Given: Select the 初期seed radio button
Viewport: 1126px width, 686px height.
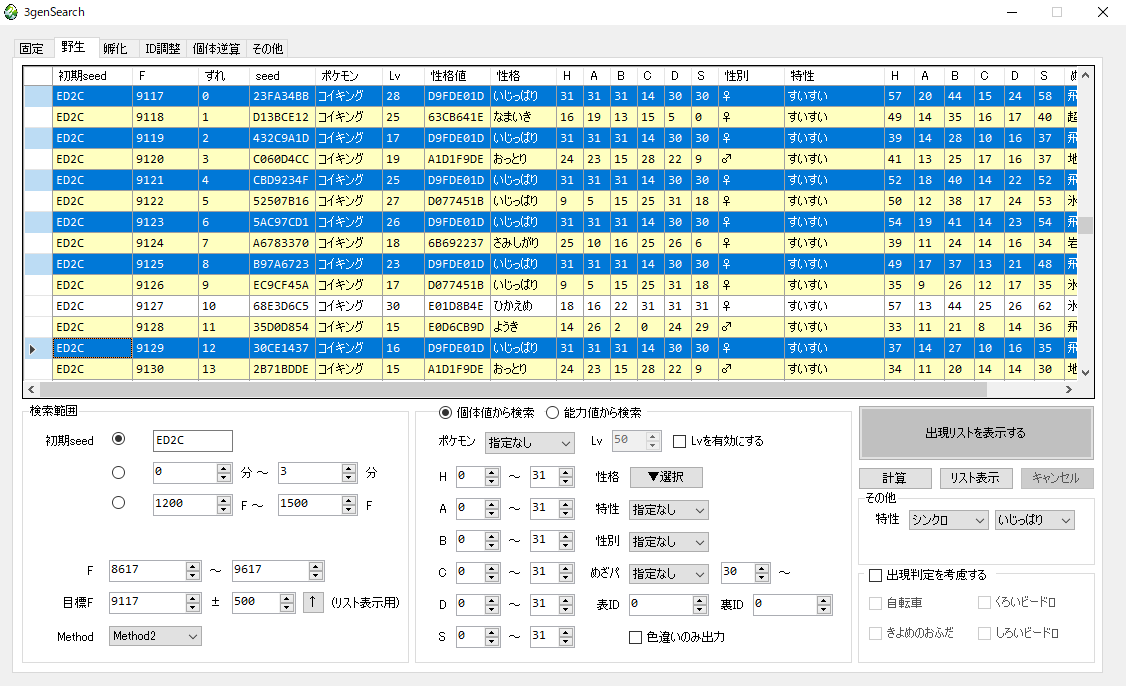Looking at the screenshot, I should 118,439.
